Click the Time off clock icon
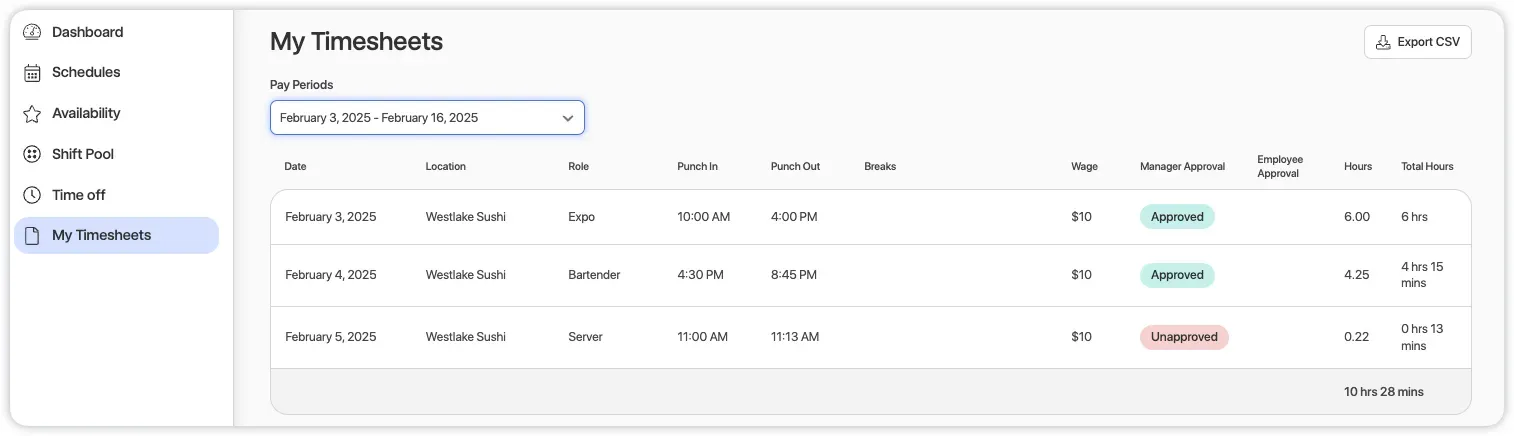 coord(32,195)
